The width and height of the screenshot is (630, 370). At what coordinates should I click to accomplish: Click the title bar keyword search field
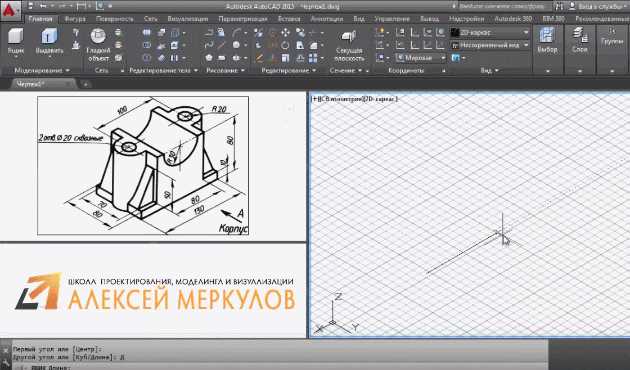point(506,6)
